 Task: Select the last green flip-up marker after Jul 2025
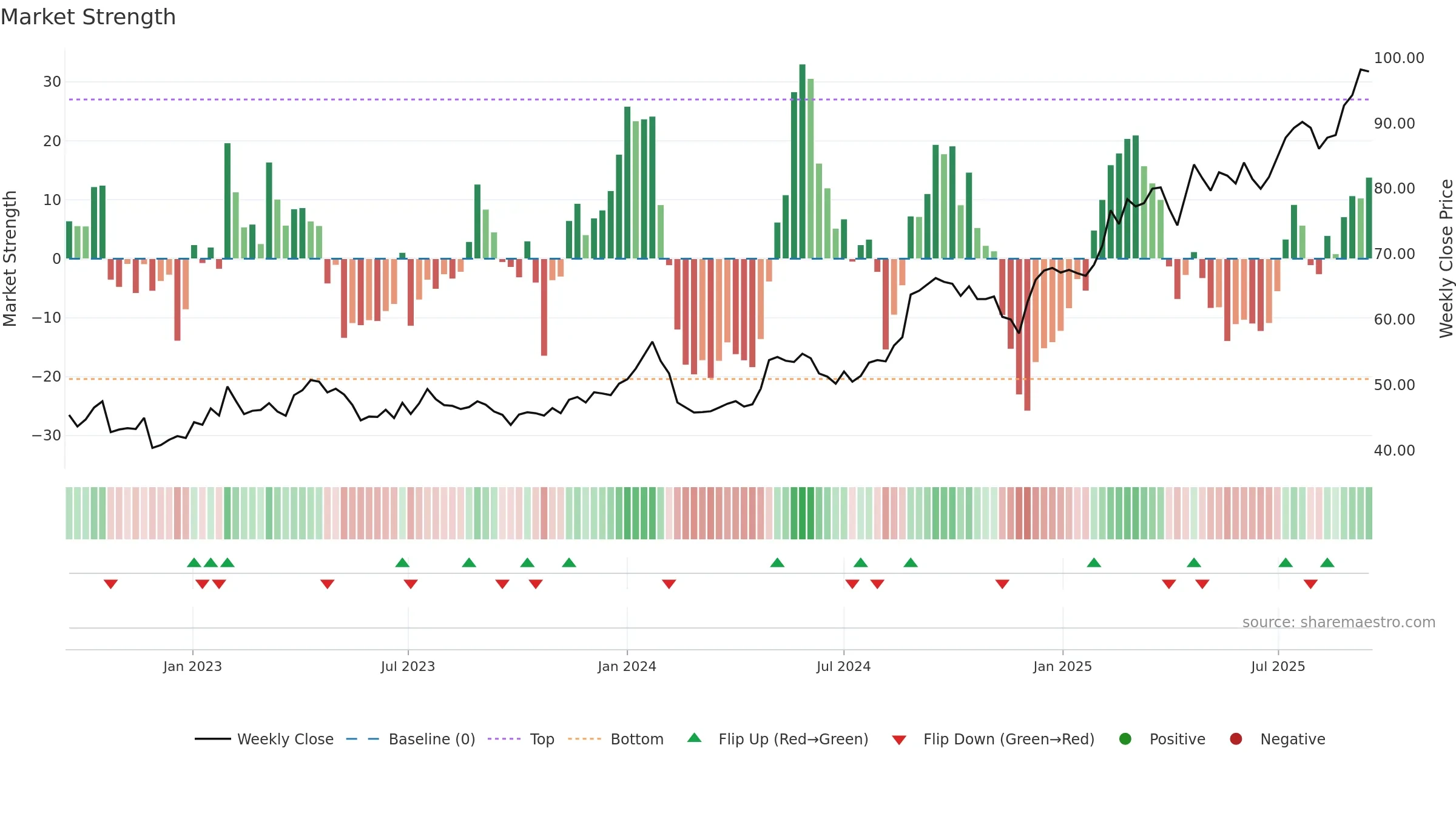1327,562
